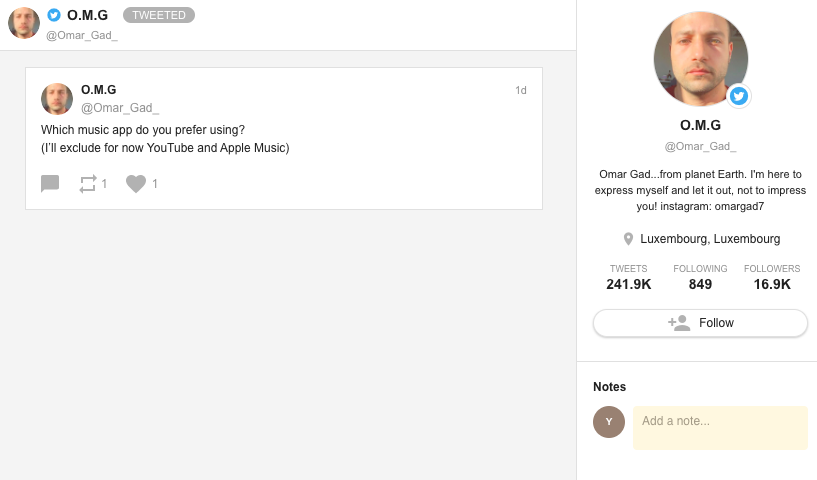
Task: Click the location pin icon near Luxembourg
Action: point(628,239)
